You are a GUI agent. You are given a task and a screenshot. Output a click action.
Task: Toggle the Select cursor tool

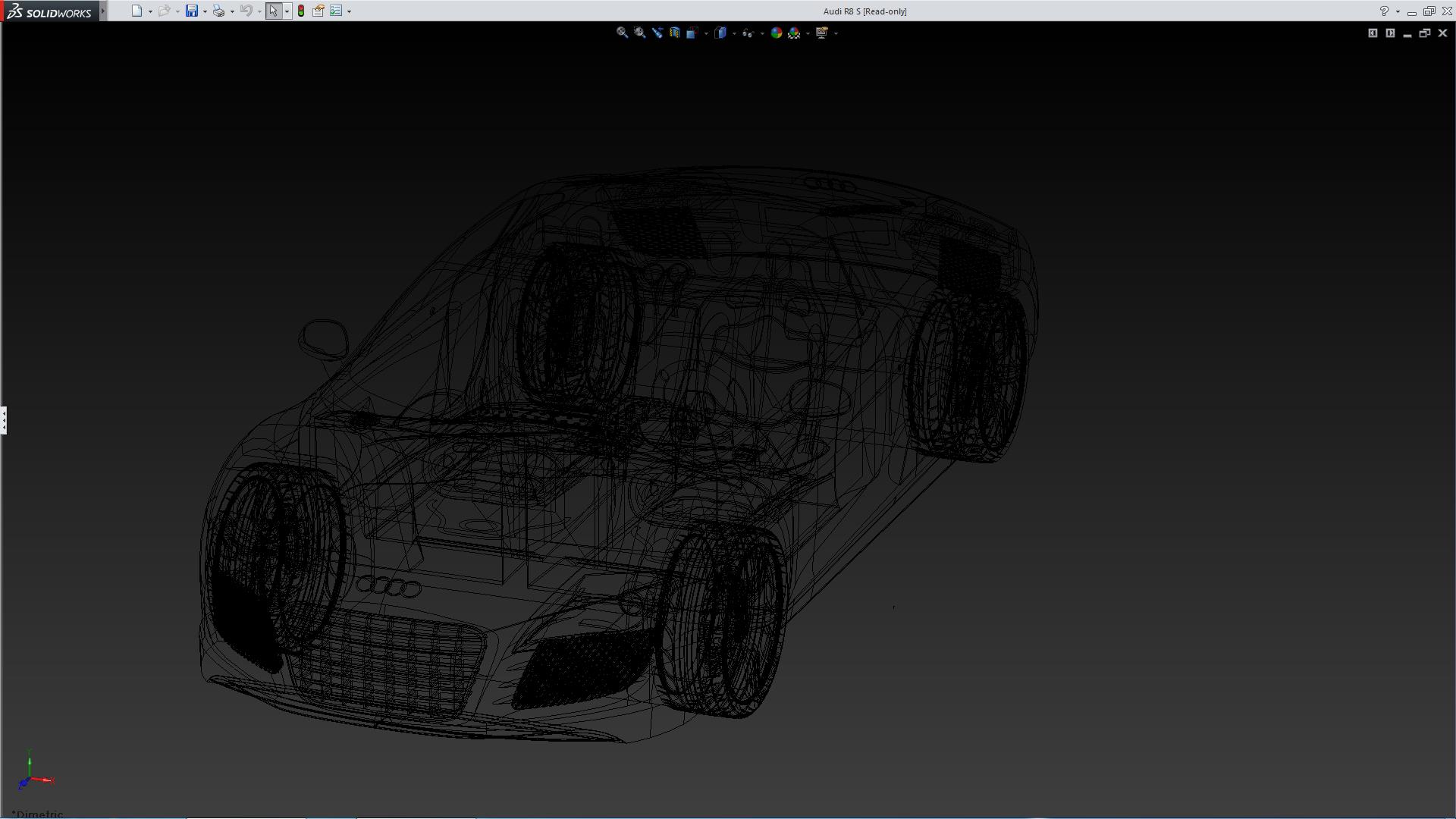point(273,11)
